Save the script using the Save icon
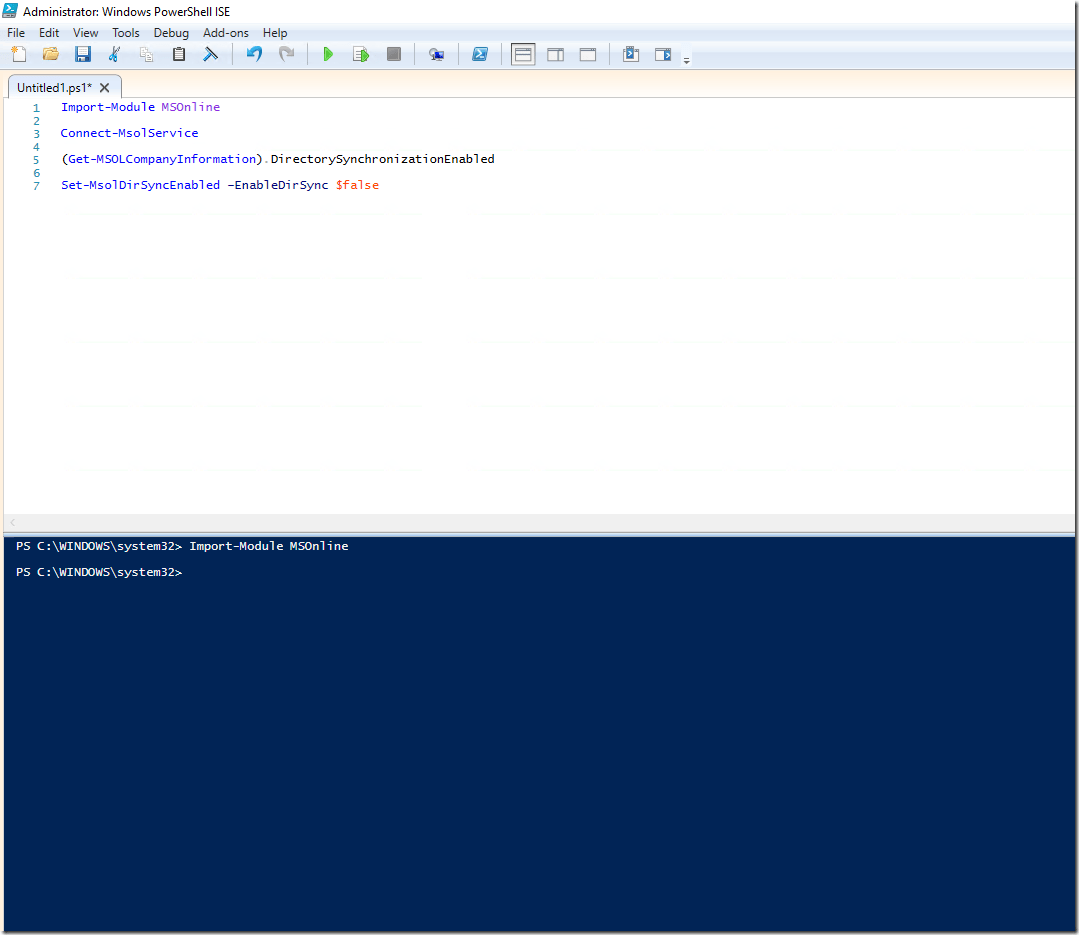Image resolution: width=1079 pixels, height=935 pixels. 82,54
